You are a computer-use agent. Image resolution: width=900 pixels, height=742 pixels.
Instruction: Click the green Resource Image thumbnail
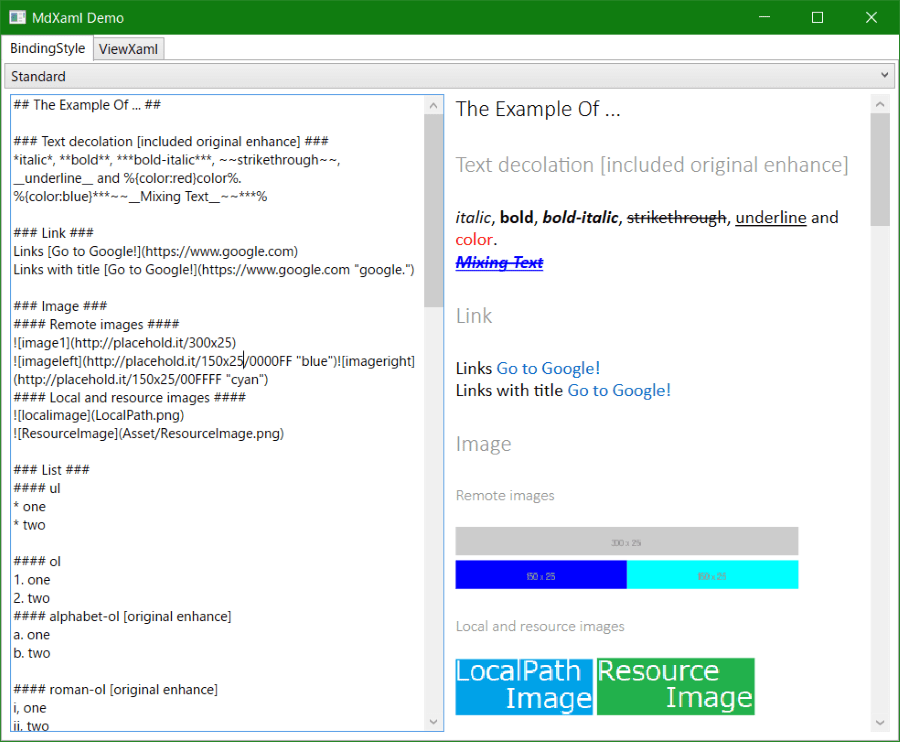pyautogui.click(x=676, y=686)
